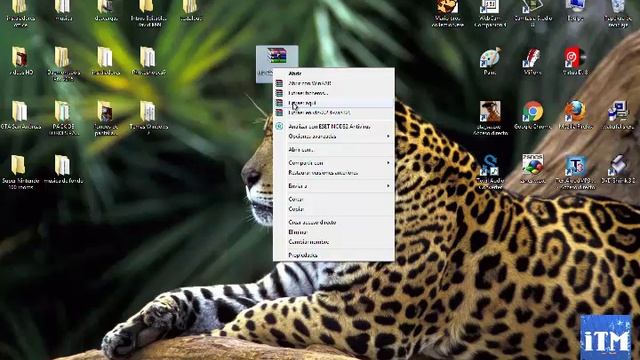Choose 'Abrir' in the context menu
Viewport: 640px width, 360px height.
333,73
